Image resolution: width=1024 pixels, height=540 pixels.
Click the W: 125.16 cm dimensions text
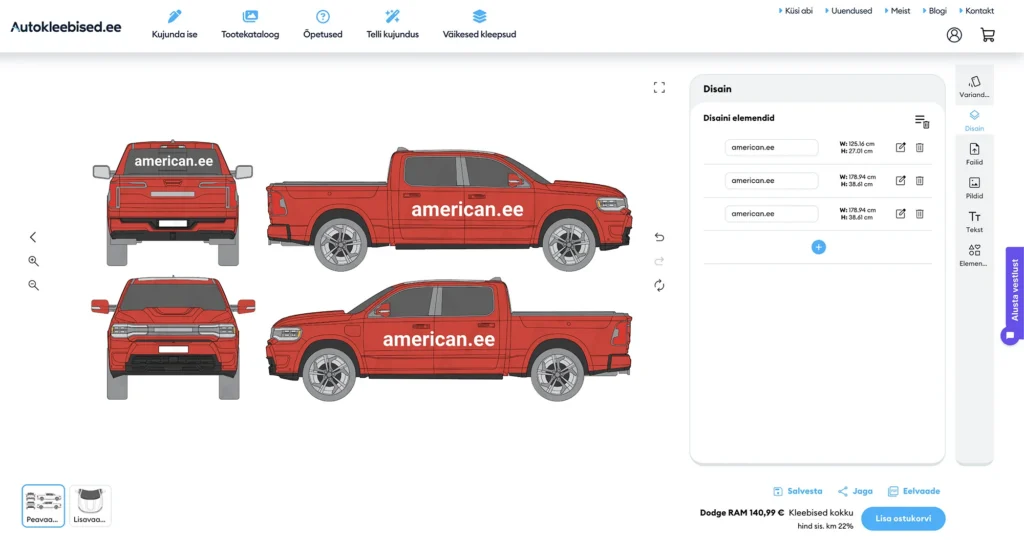[857, 144]
